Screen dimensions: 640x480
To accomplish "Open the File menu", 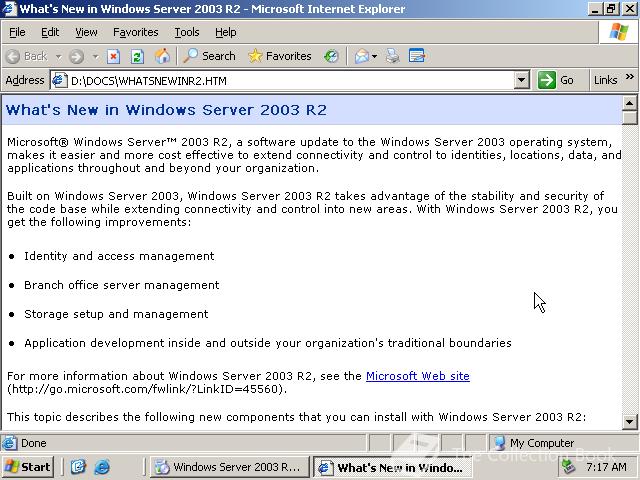I will (17, 32).
